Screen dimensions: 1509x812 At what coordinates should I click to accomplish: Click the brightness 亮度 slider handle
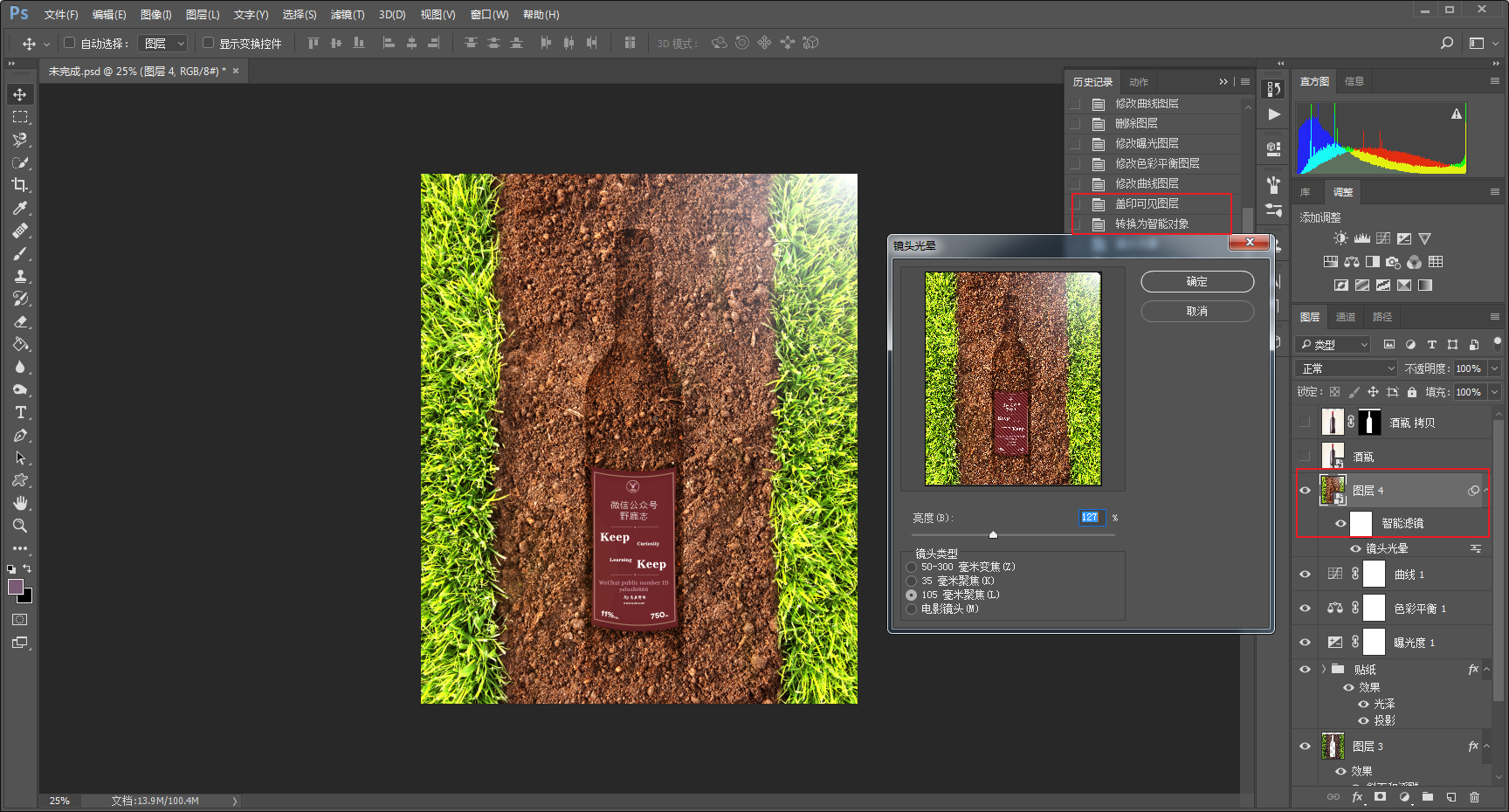tap(993, 534)
